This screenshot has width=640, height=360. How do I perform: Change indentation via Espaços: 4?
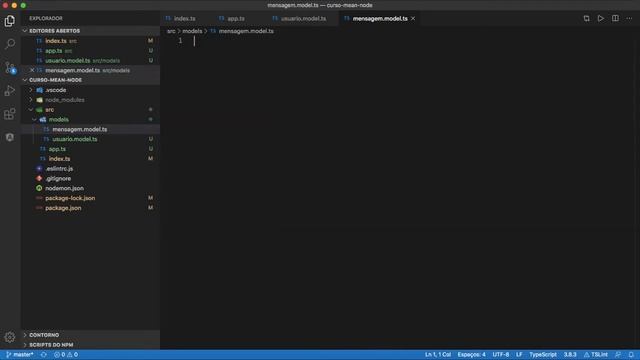pyautogui.click(x=471, y=355)
